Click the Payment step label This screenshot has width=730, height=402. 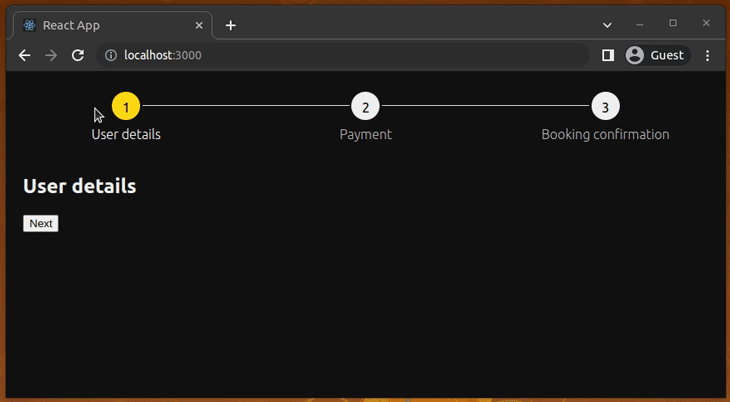(365, 134)
